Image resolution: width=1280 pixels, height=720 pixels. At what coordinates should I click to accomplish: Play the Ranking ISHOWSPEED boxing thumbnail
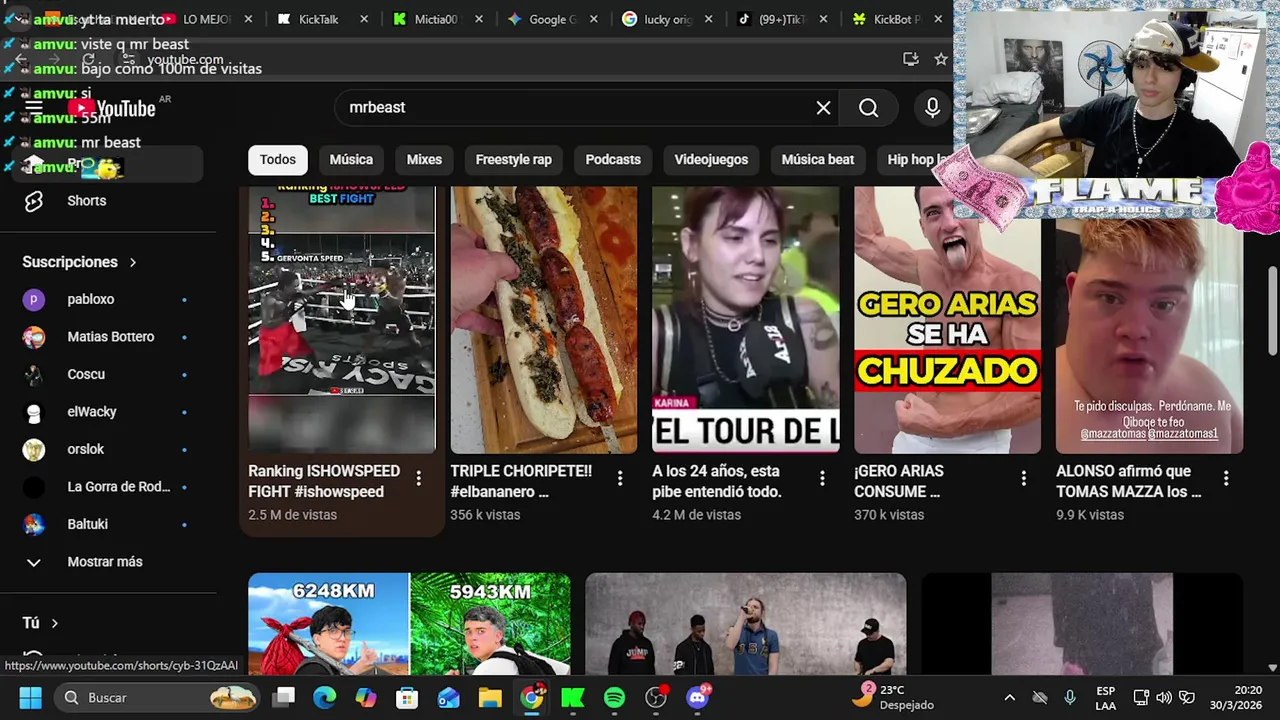342,320
